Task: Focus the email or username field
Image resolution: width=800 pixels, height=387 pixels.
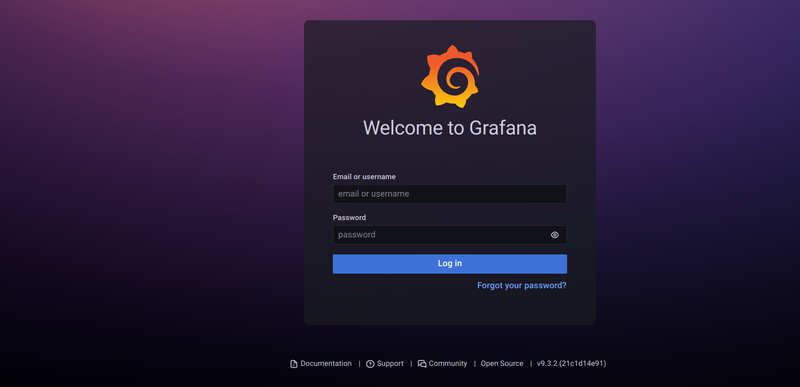Action: (x=449, y=194)
